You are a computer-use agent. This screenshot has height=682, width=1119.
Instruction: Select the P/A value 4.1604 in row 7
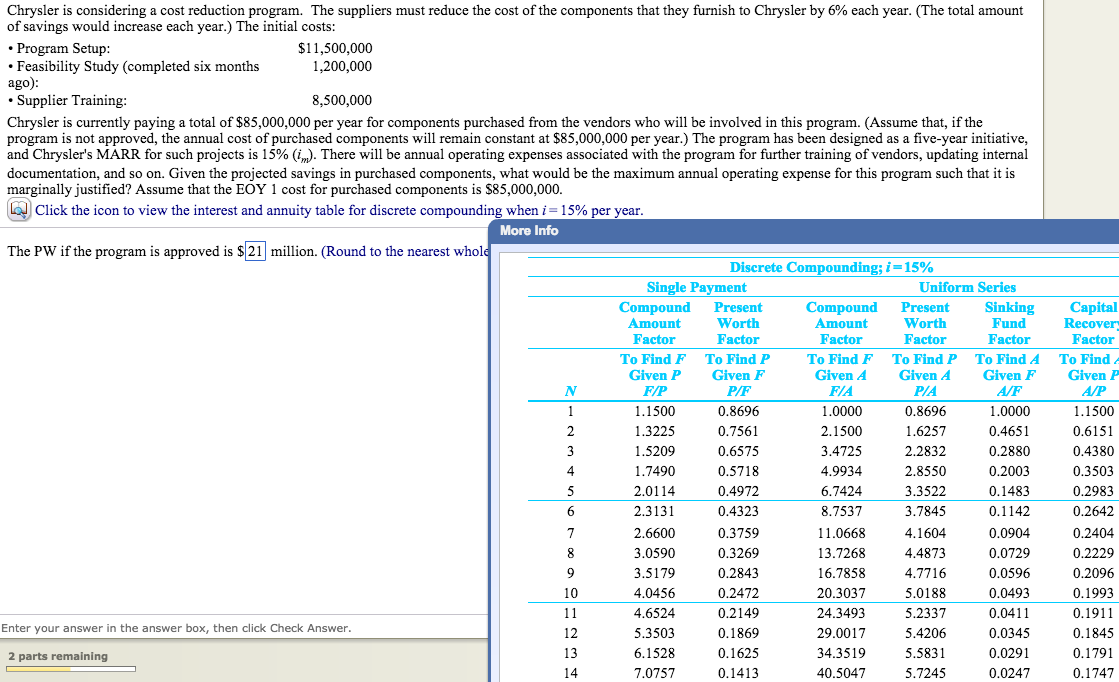coord(925,533)
